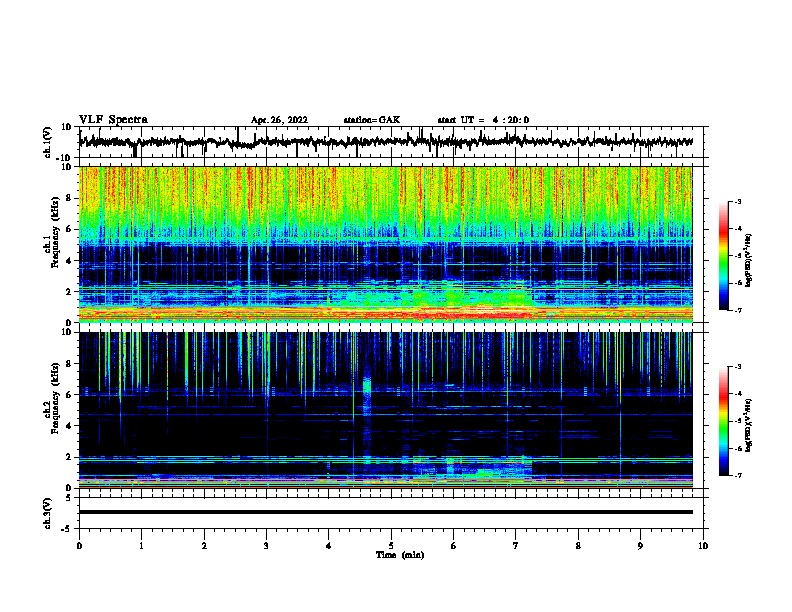This screenshot has height=612, width=792.
Task: Click time axis tick label "8" minutes
Action: click(x=578, y=546)
